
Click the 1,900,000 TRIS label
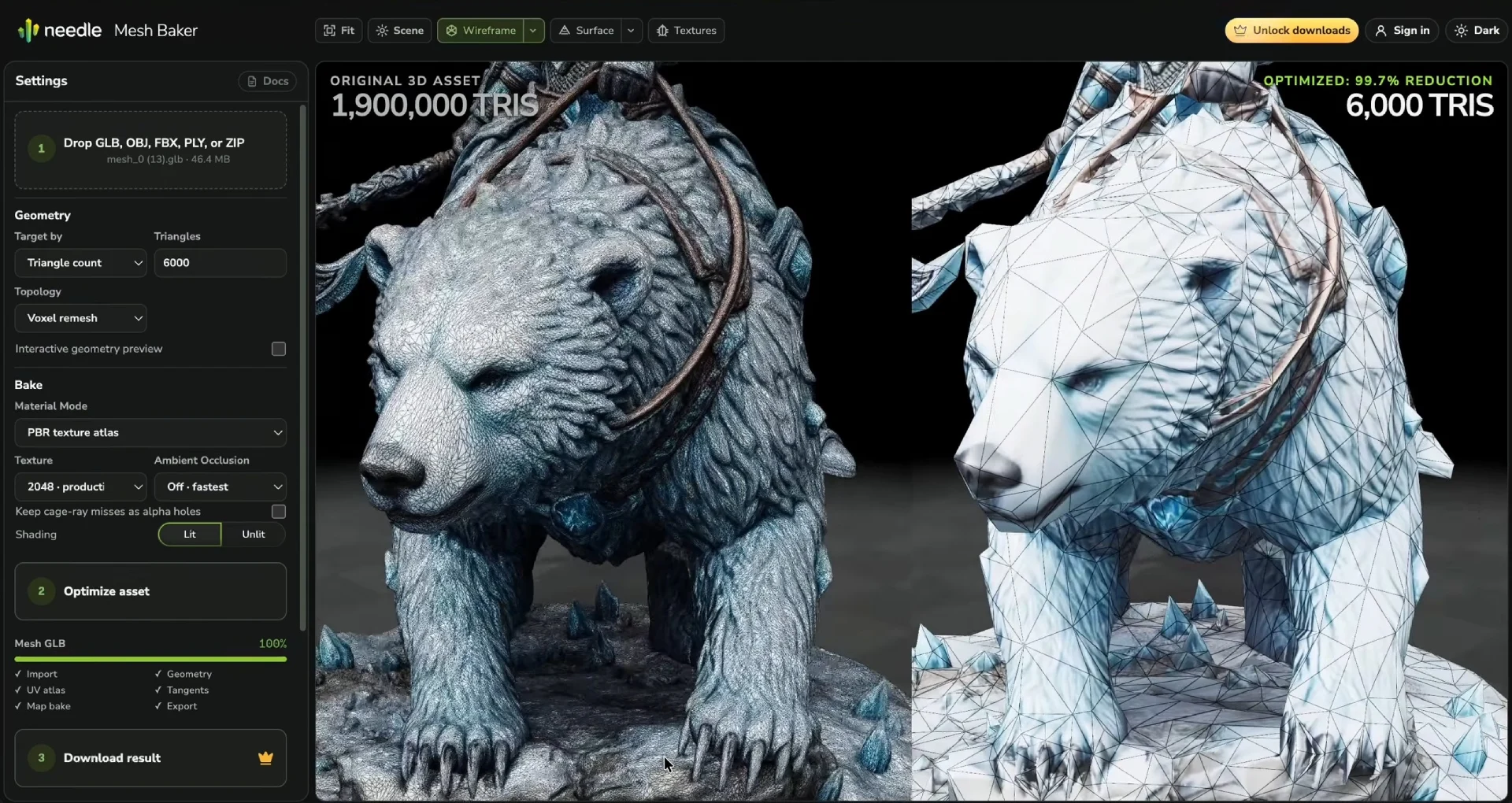point(435,105)
